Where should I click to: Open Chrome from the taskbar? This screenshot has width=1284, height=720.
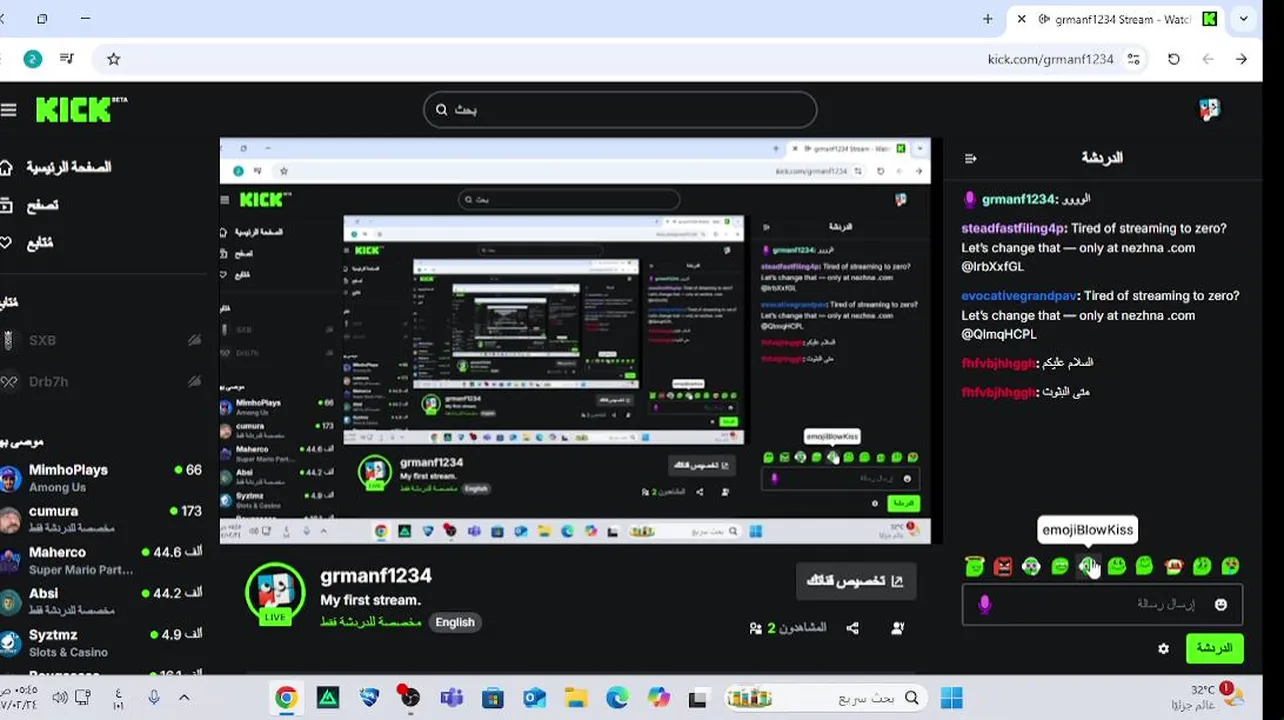pos(286,698)
